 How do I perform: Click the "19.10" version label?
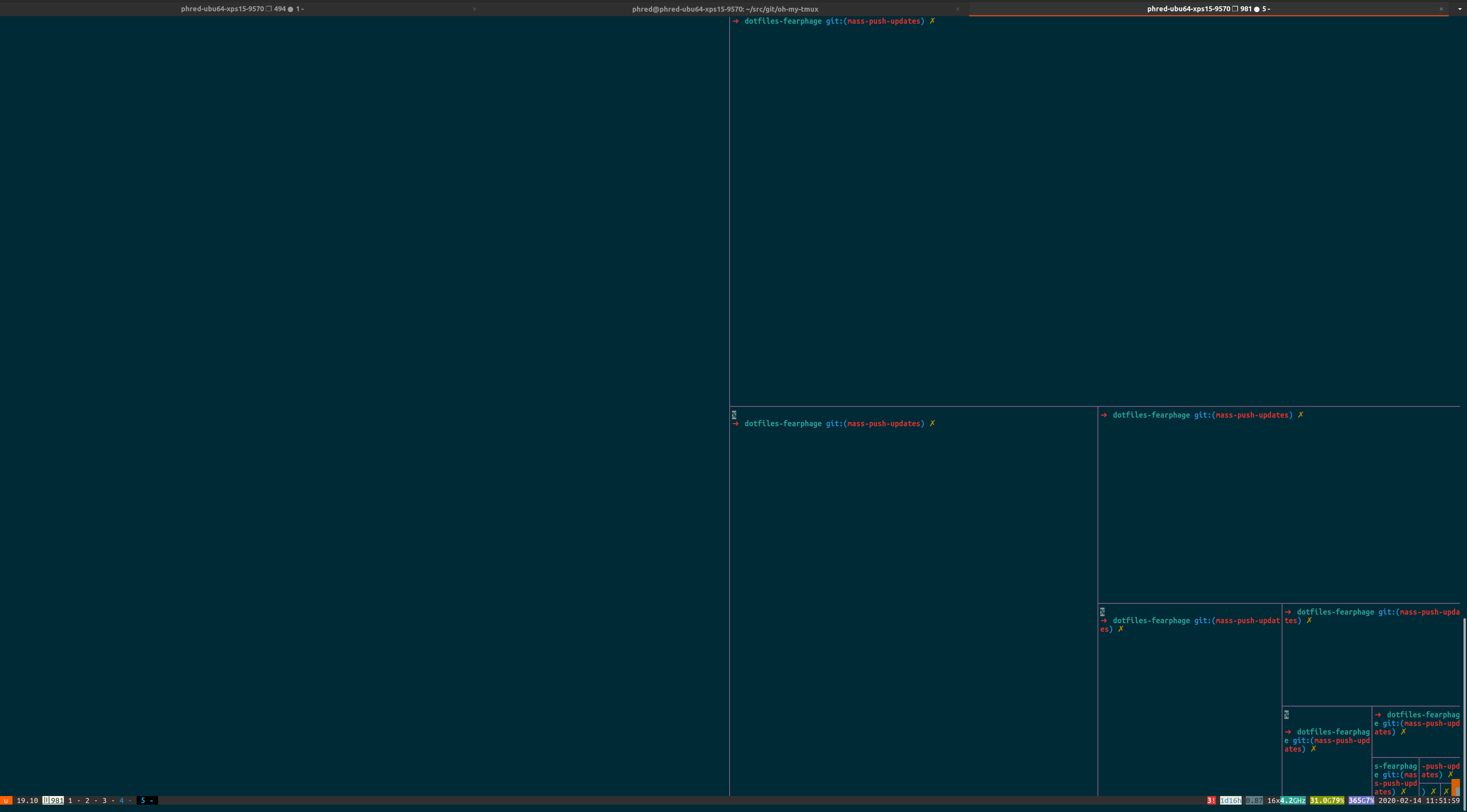[x=27, y=800]
